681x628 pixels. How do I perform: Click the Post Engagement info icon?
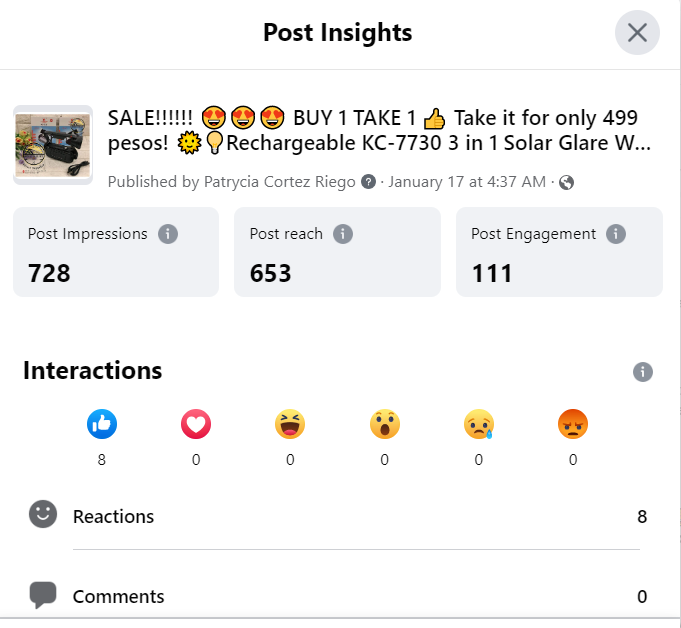[x=616, y=234]
